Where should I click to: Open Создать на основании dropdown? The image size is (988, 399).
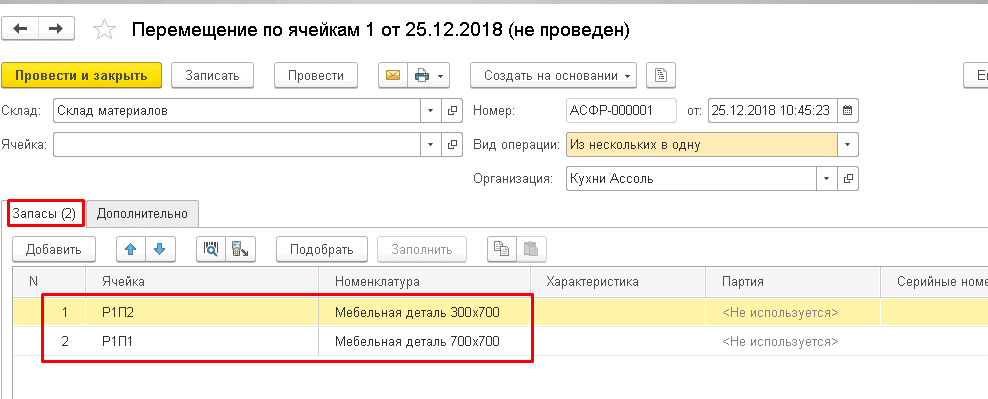click(553, 76)
